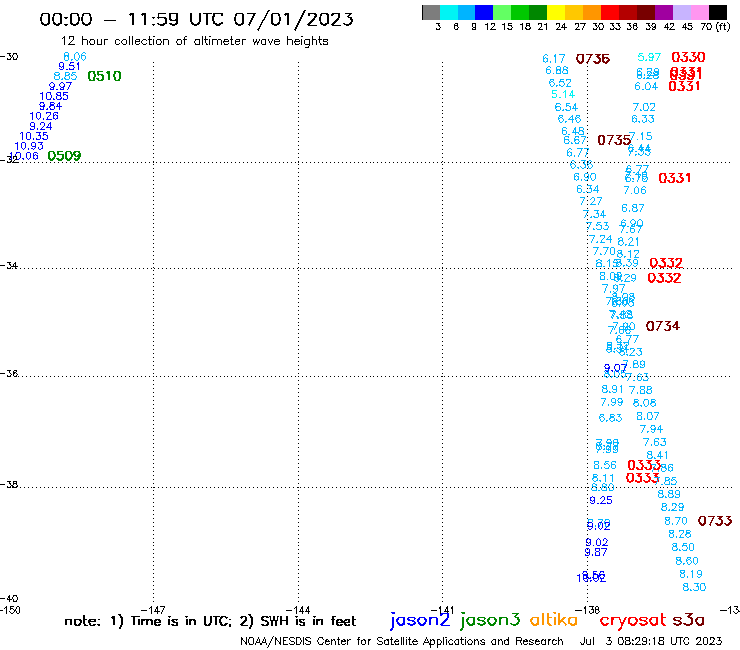Click the wave height value '9.87'
Viewport: 740px width, 650px height.
pyautogui.click(x=596, y=553)
